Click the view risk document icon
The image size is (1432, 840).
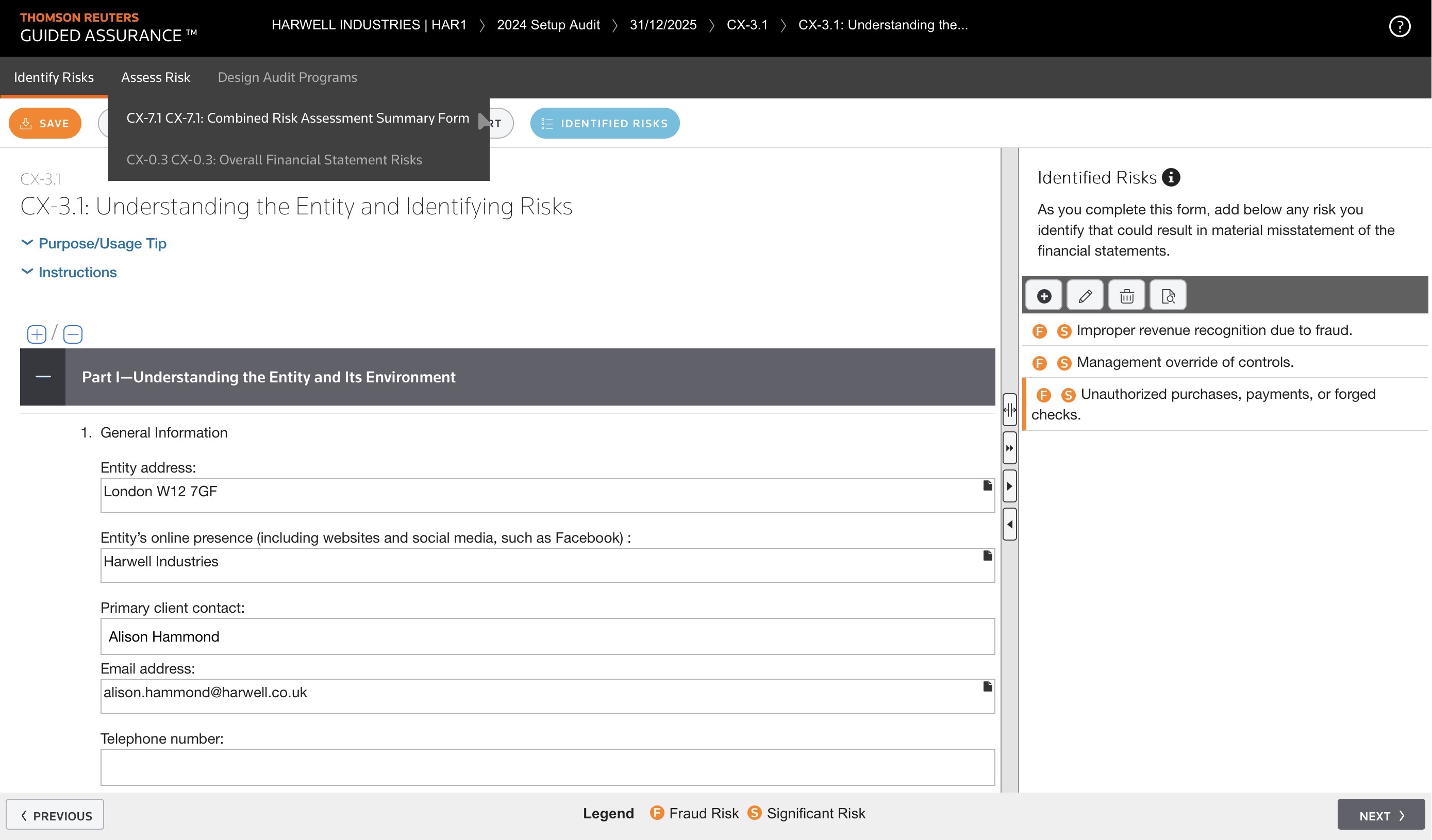1168,295
